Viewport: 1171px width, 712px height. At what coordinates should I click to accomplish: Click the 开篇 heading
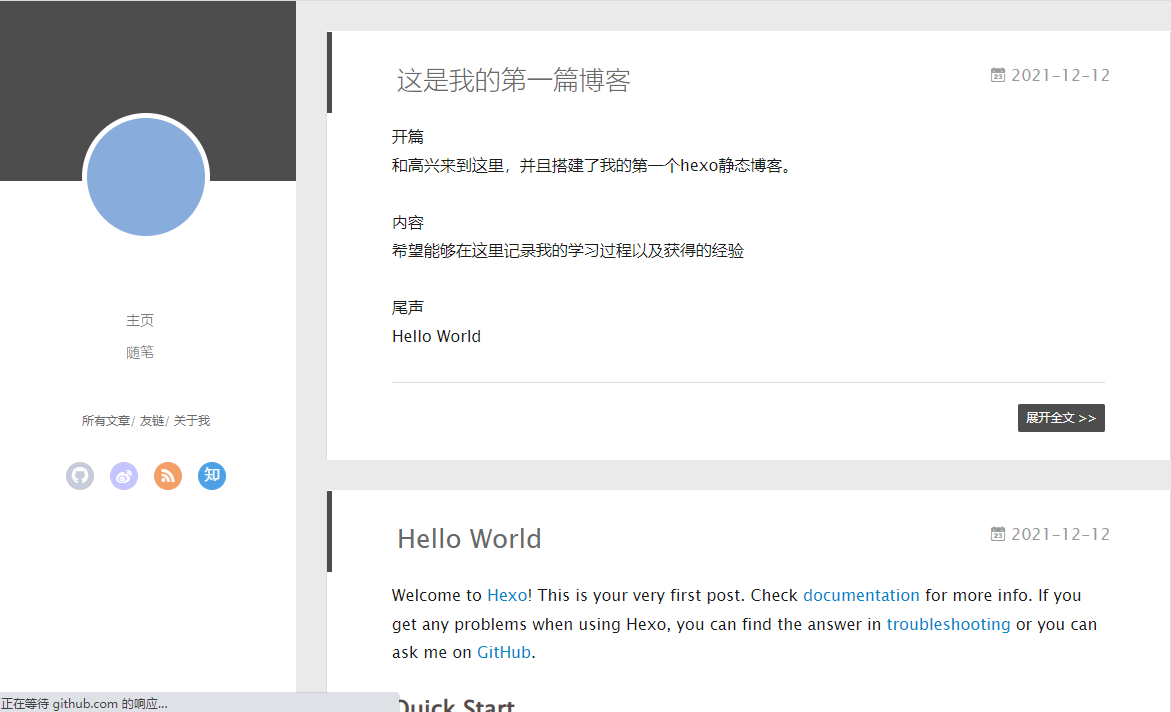pos(408,137)
